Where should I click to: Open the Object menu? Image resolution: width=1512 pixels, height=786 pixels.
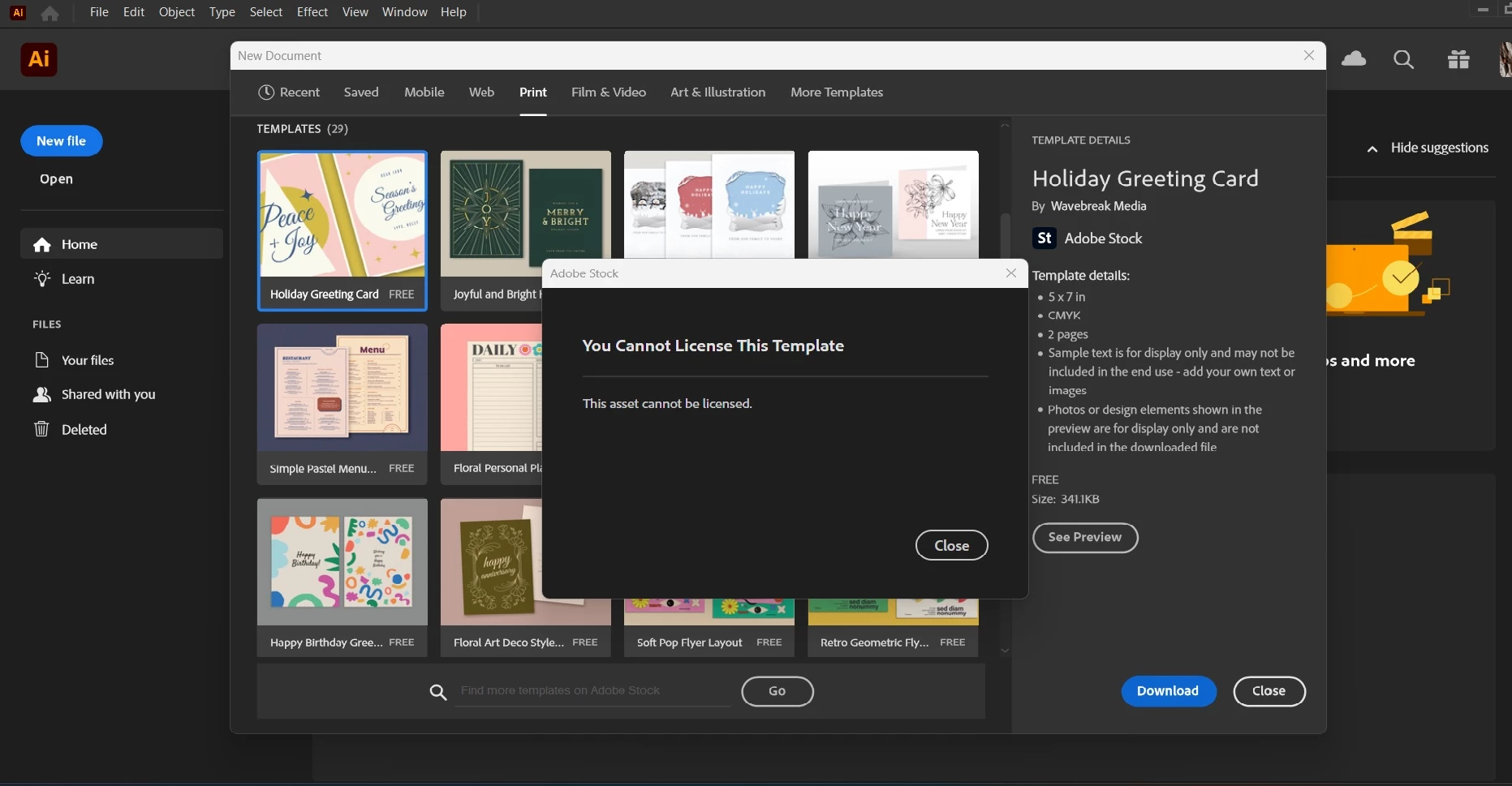click(177, 12)
